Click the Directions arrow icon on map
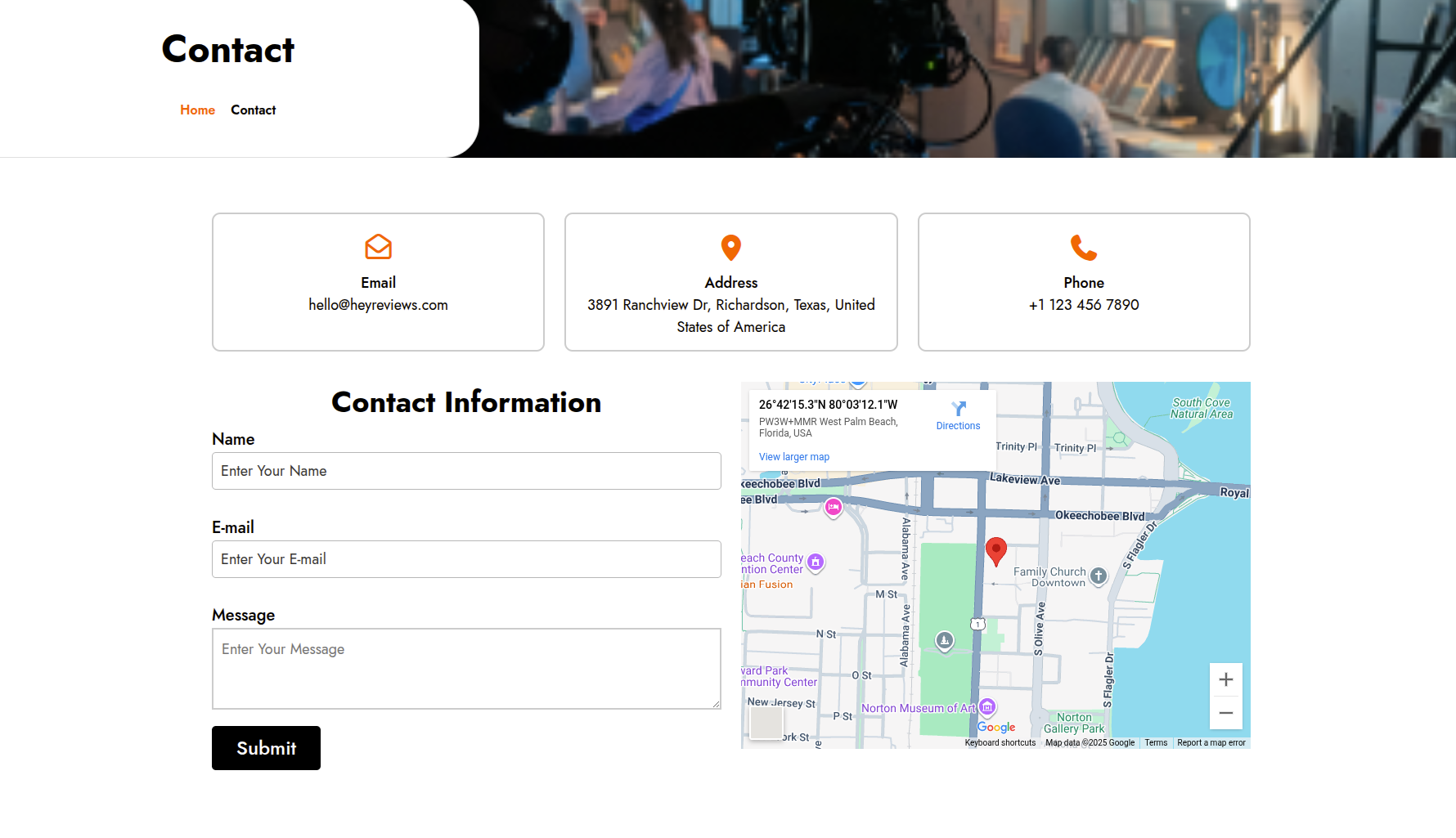This screenshot has width=1456, height=838. [x=958, y=409]
